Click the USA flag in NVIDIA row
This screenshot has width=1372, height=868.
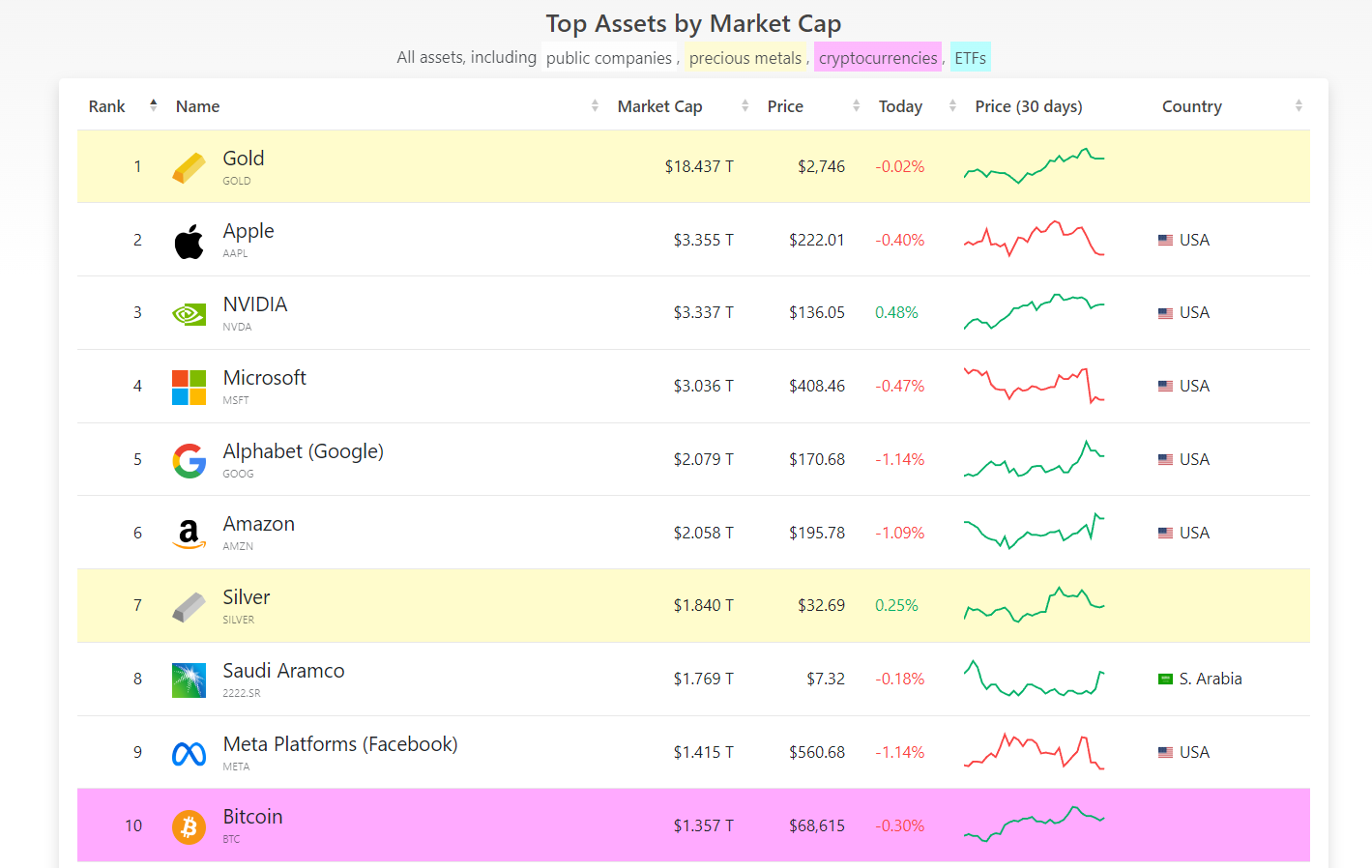pyautogui.click(x=1165, y=313)
